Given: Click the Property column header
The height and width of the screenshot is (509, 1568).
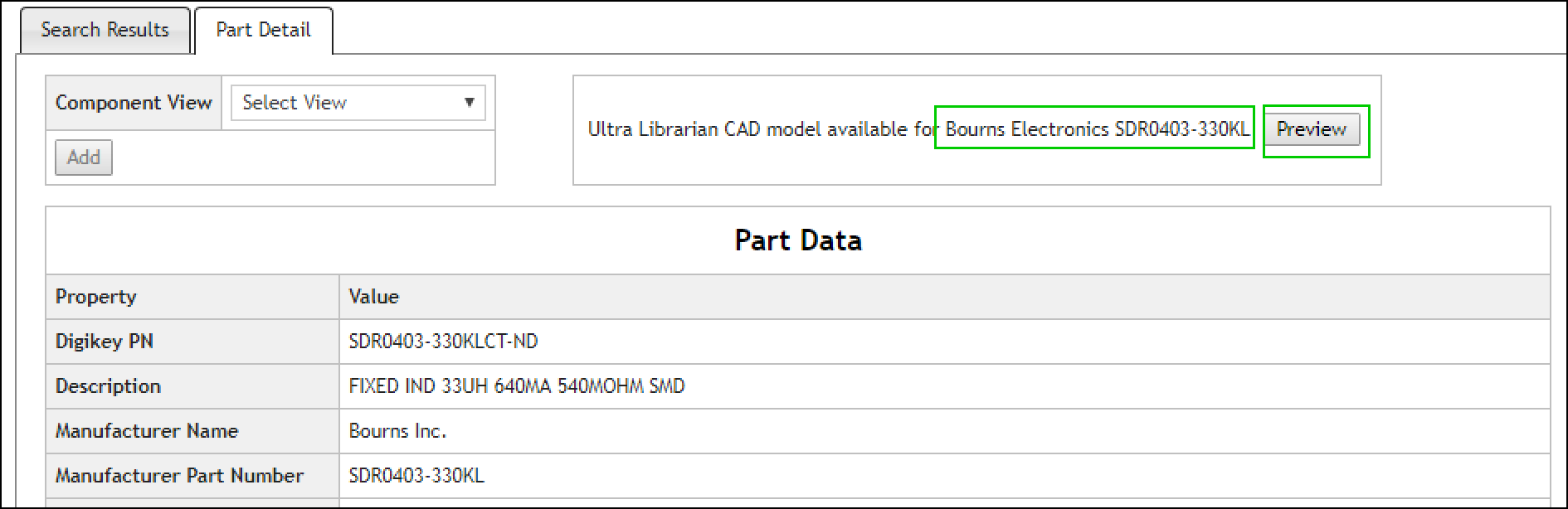Looking at the screenshot, I should tap(96, 297).
